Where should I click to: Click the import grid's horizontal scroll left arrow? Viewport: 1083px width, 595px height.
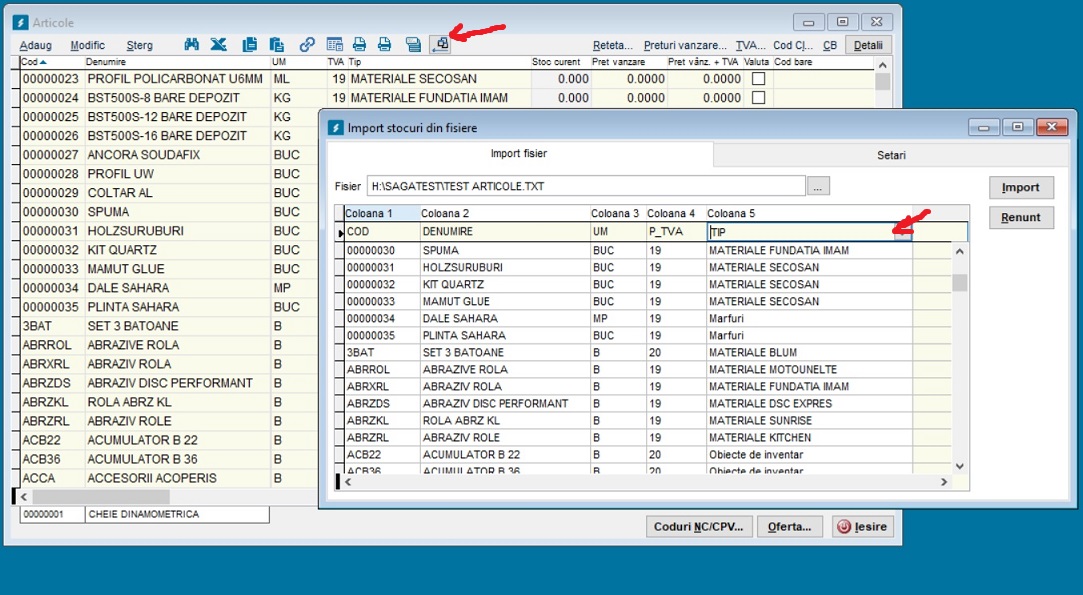348,482
